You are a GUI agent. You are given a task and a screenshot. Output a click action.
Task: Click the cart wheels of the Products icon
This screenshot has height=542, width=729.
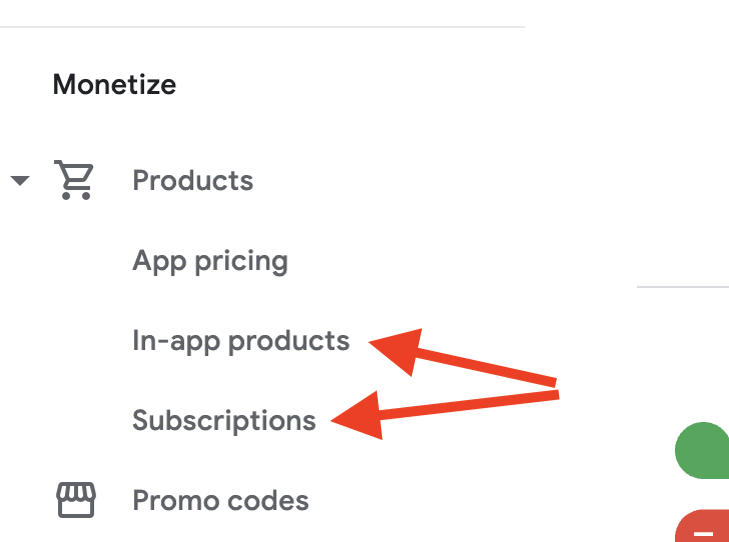76,196
